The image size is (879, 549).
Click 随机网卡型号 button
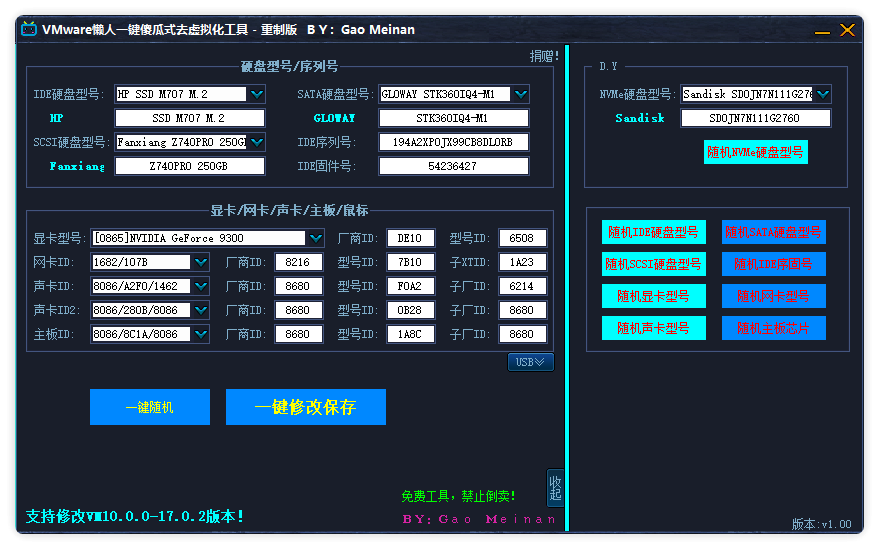[773, 296]
